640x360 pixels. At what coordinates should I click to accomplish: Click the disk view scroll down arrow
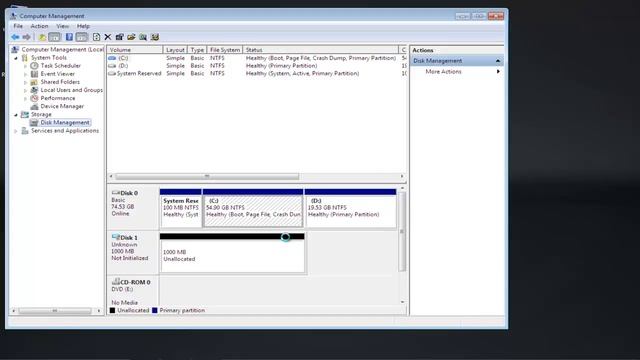(x=402, y=302)
